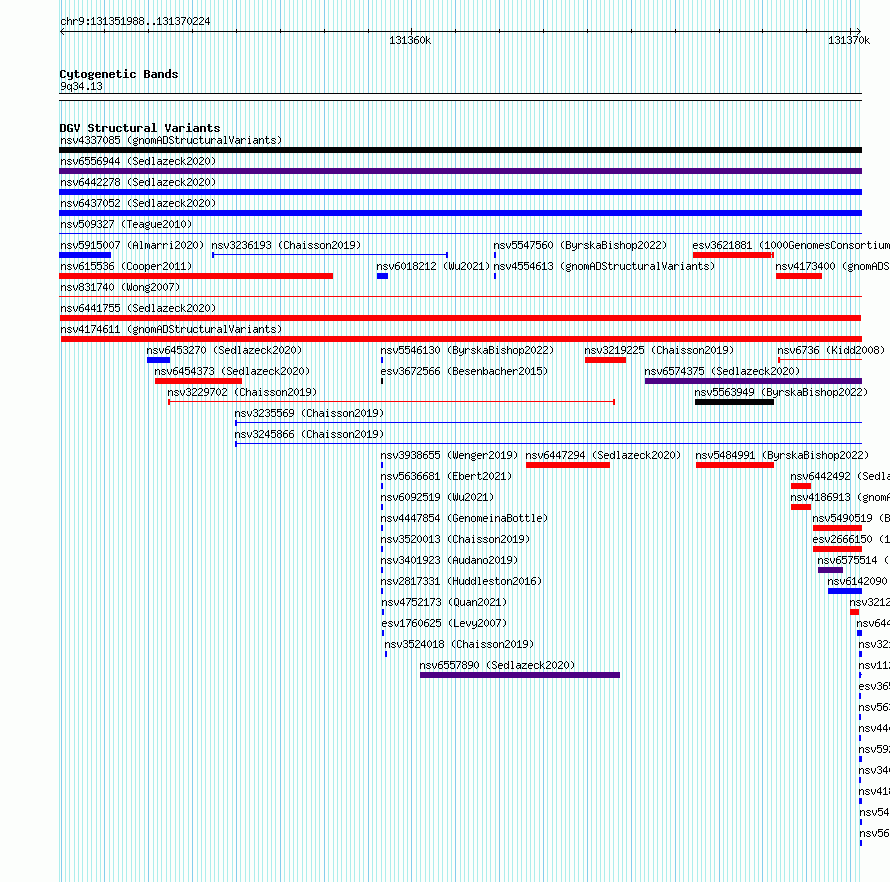This screenshot has height=882, width=890.
Task: Click the right arrow on the ruler
Action: tap(858, 32)
